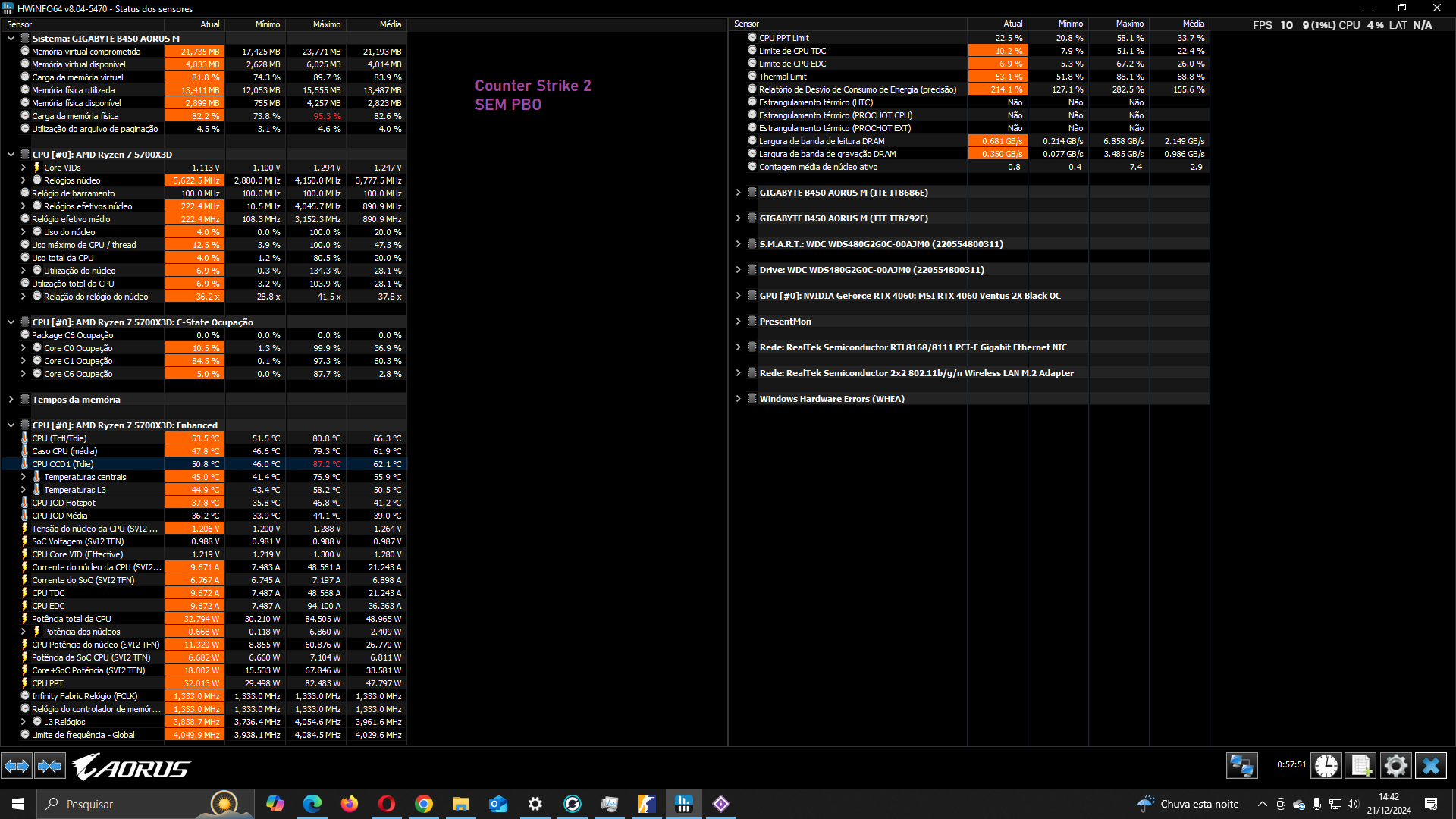Select the Potência total da CPU row

click(x=204, y=619)
